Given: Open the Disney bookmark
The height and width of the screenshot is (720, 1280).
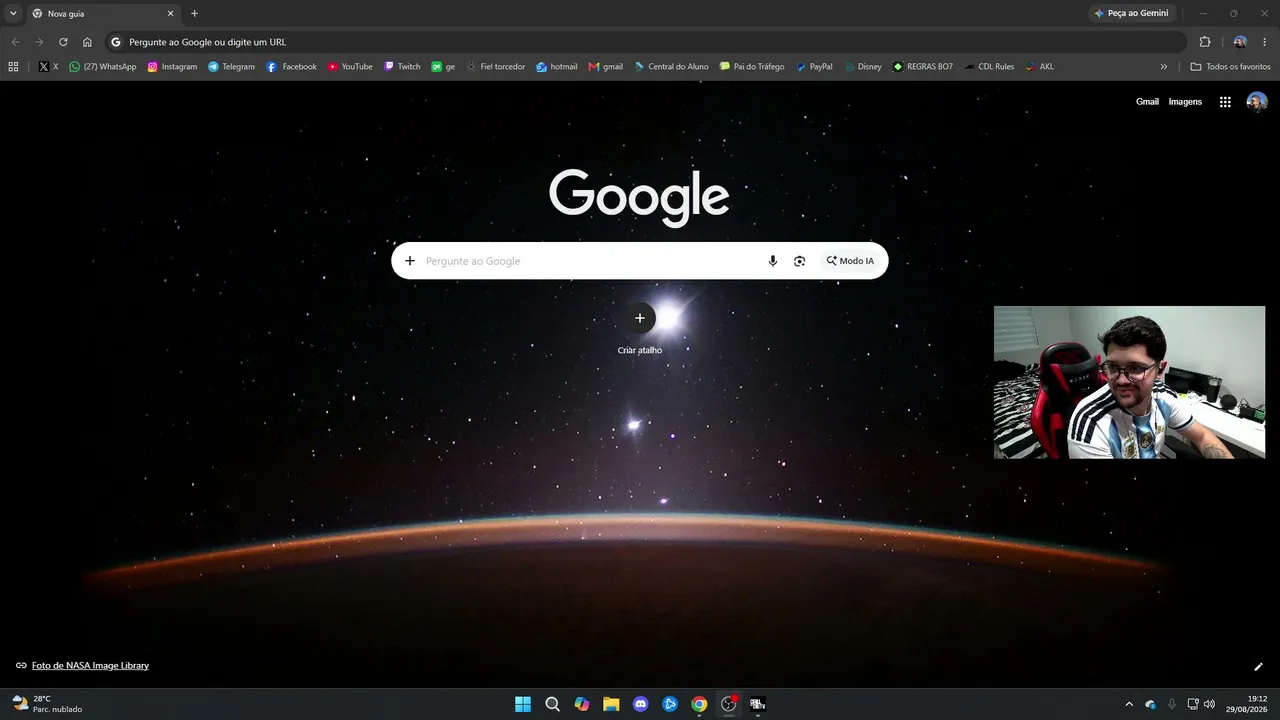Looking at the screenshot, I should 863,67.
